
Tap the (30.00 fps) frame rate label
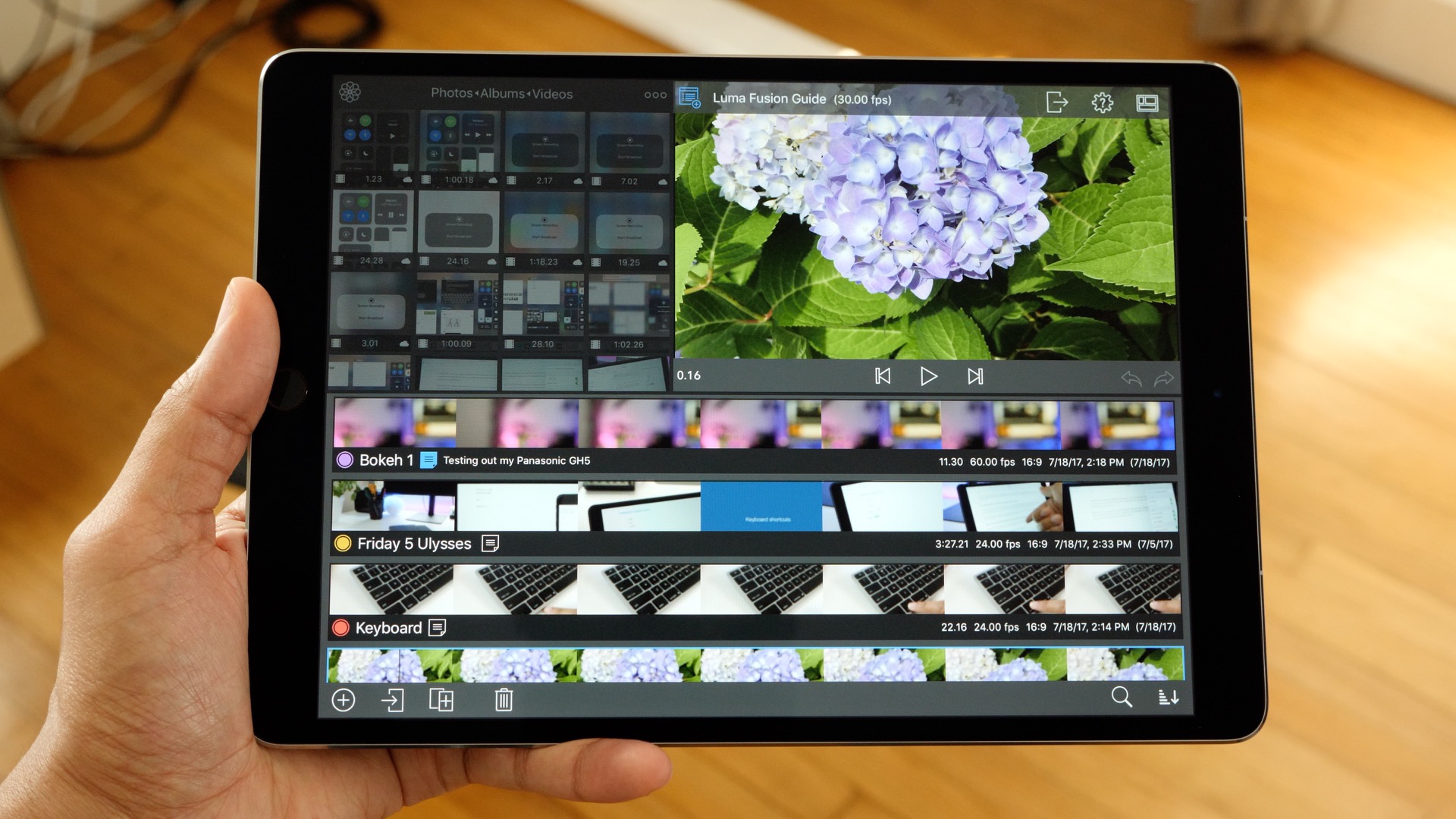coord(862,99)
